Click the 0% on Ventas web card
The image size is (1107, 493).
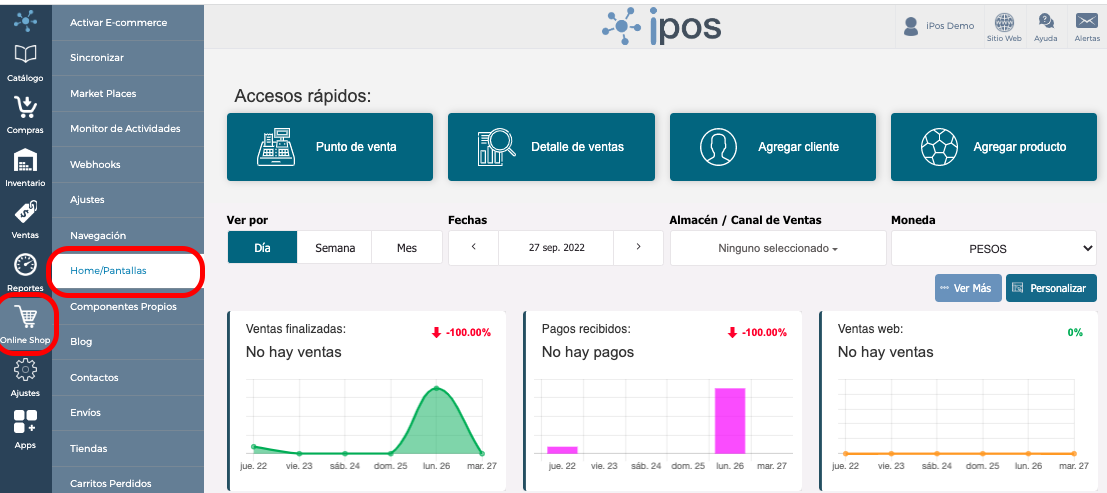coord(1075,333)
